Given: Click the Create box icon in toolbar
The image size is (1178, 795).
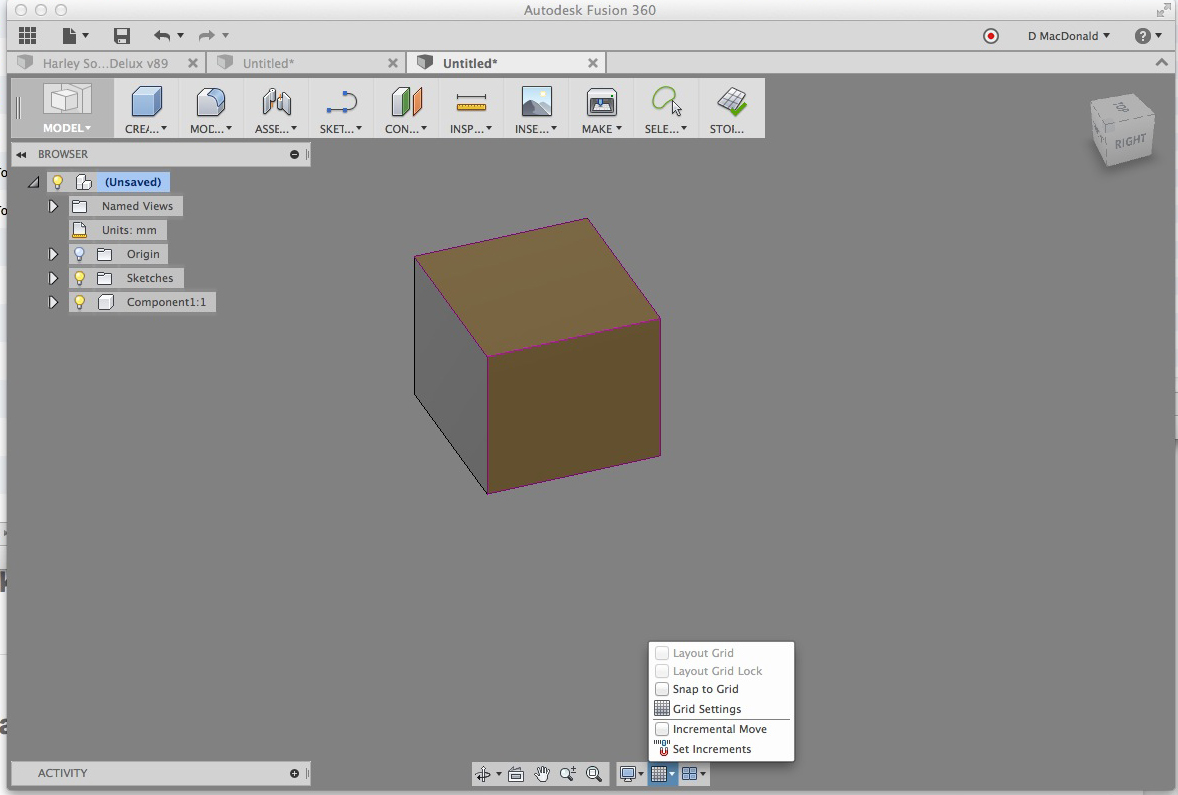Looking at the screenshot, I should click(x=146, y=103).
